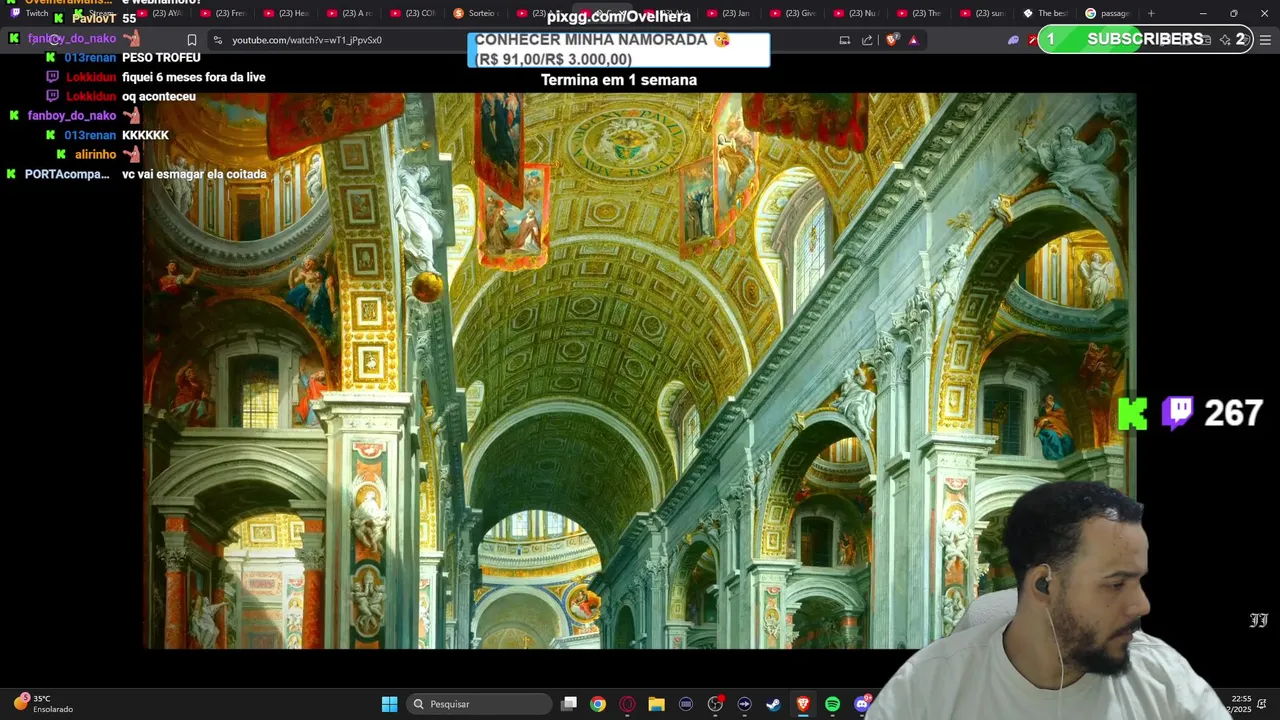Viewport: 1280px width, 720px height.
Task: Open OBS Studio from the taskbar
Action: [x=715, y=704]
